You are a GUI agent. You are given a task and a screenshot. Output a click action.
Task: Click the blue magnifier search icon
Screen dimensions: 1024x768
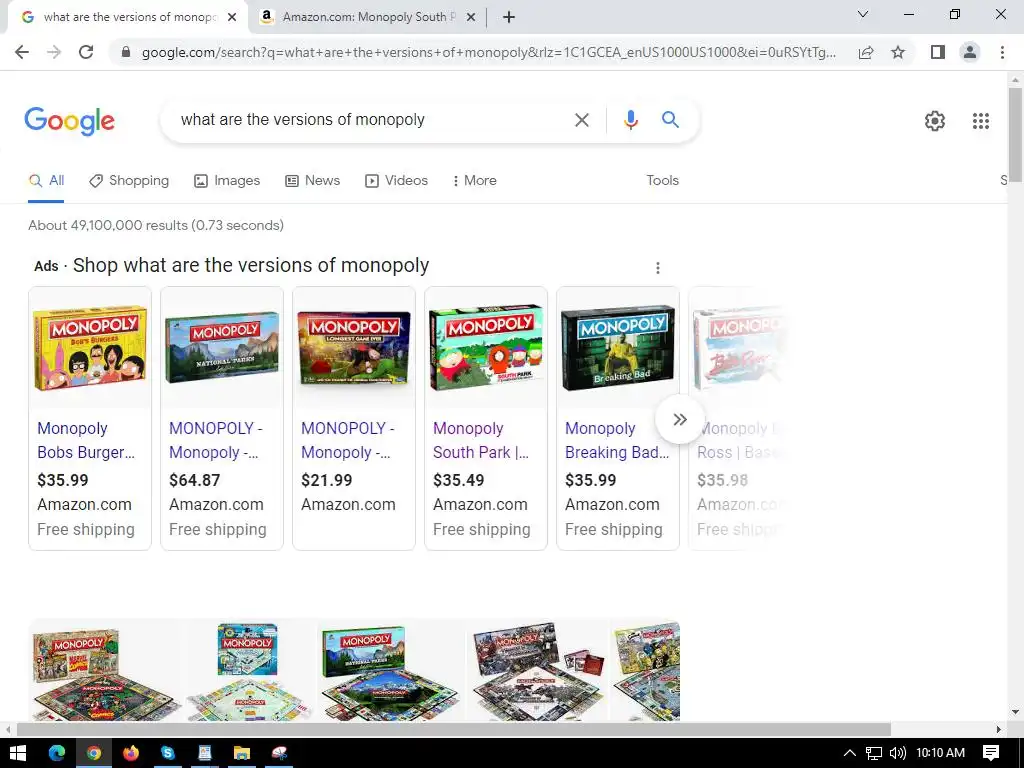coord(670,120)
